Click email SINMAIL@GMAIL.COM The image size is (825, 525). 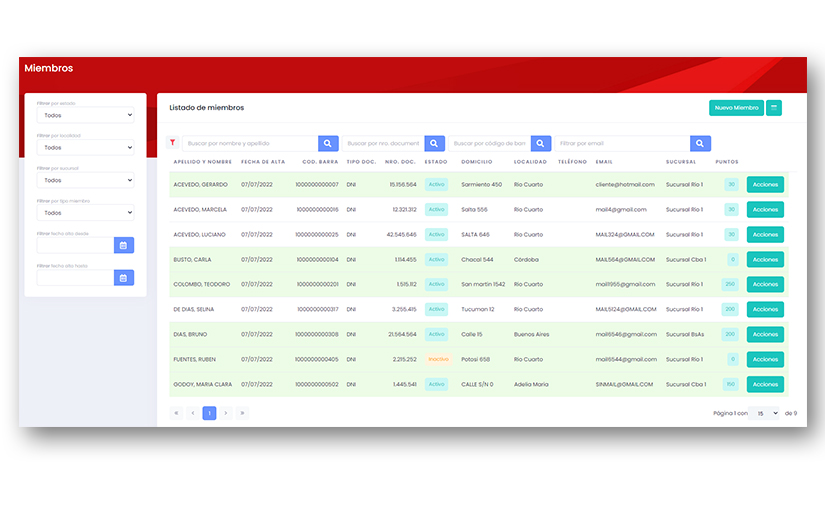point(624,384)
